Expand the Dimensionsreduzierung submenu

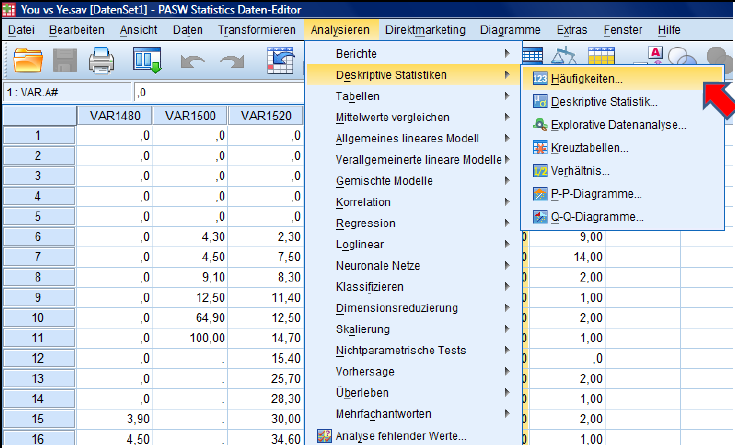pos(414,308)
